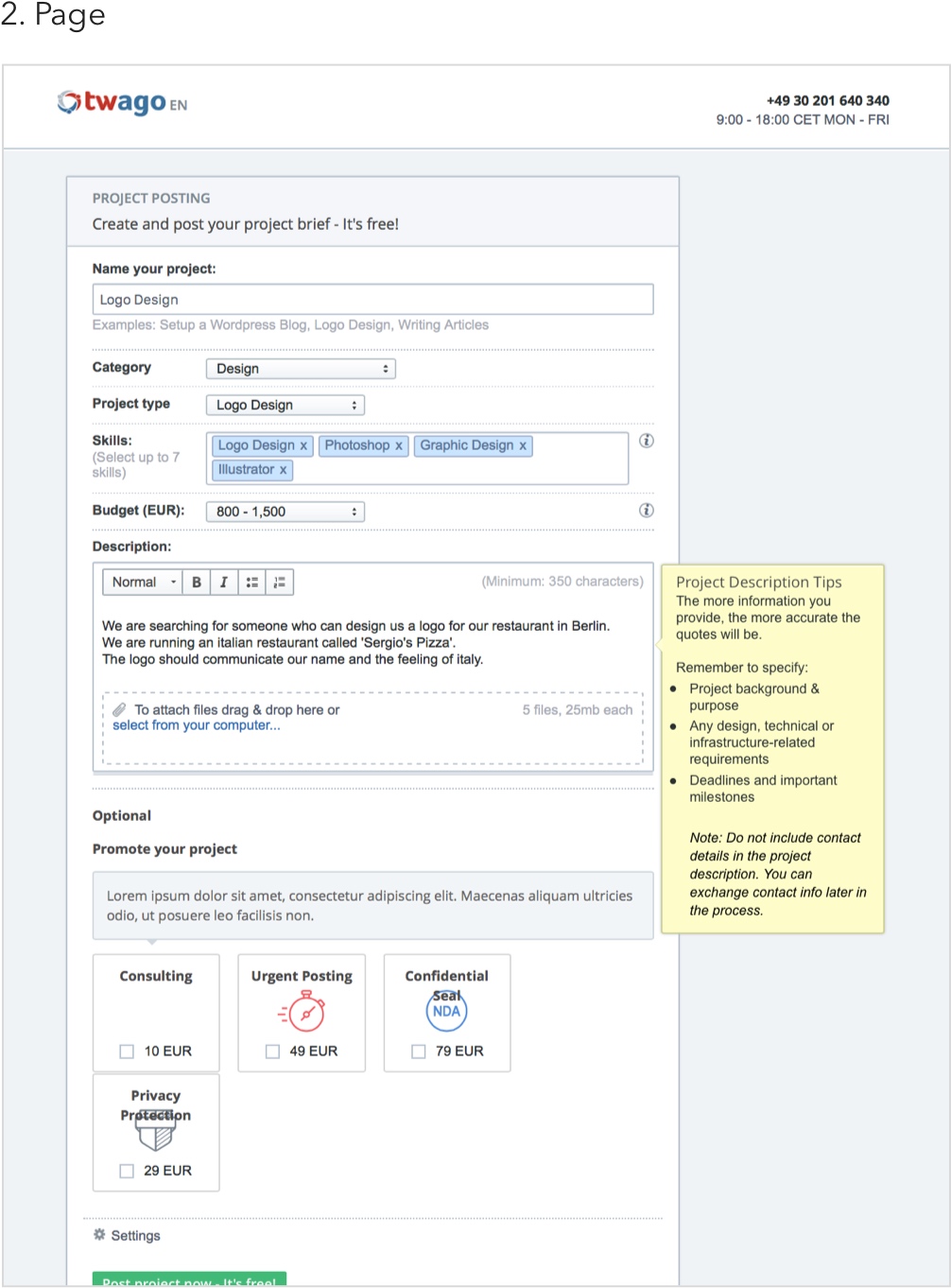Image resolution: width=951 pixels, height=1288 pixels.
Task: Click the 'Promote your project' heading
Action: [x=164, y=849]
